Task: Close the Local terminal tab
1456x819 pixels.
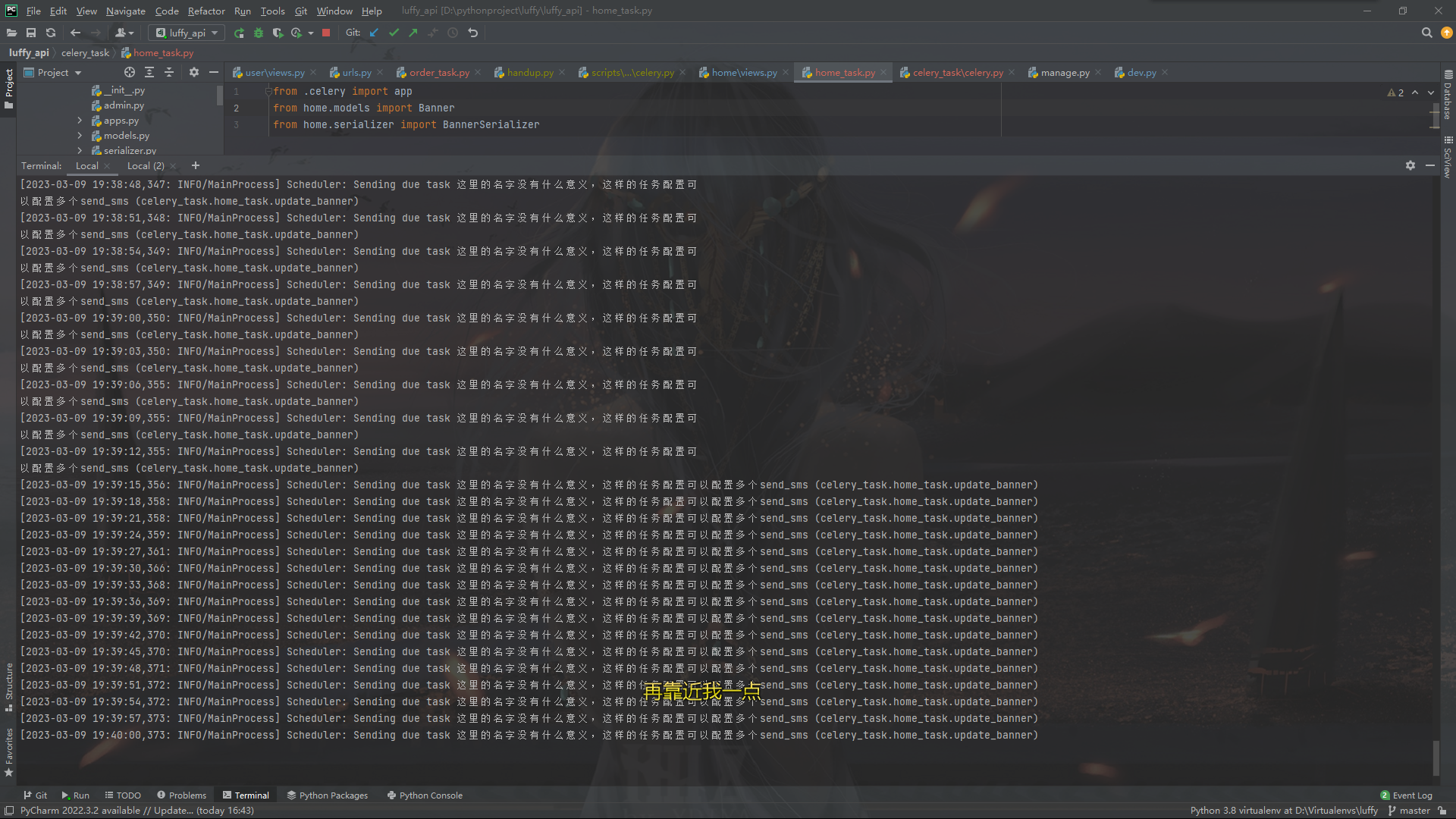Action: (x=107, y=166)
